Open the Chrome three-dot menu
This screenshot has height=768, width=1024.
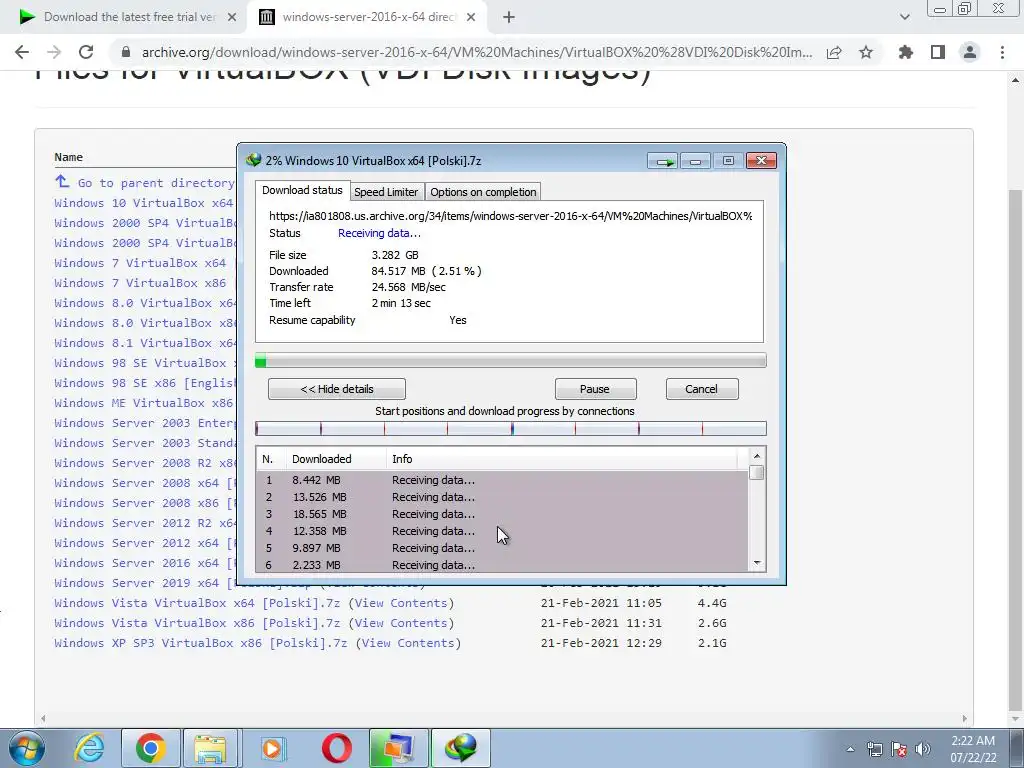[x=1002, y=52]
